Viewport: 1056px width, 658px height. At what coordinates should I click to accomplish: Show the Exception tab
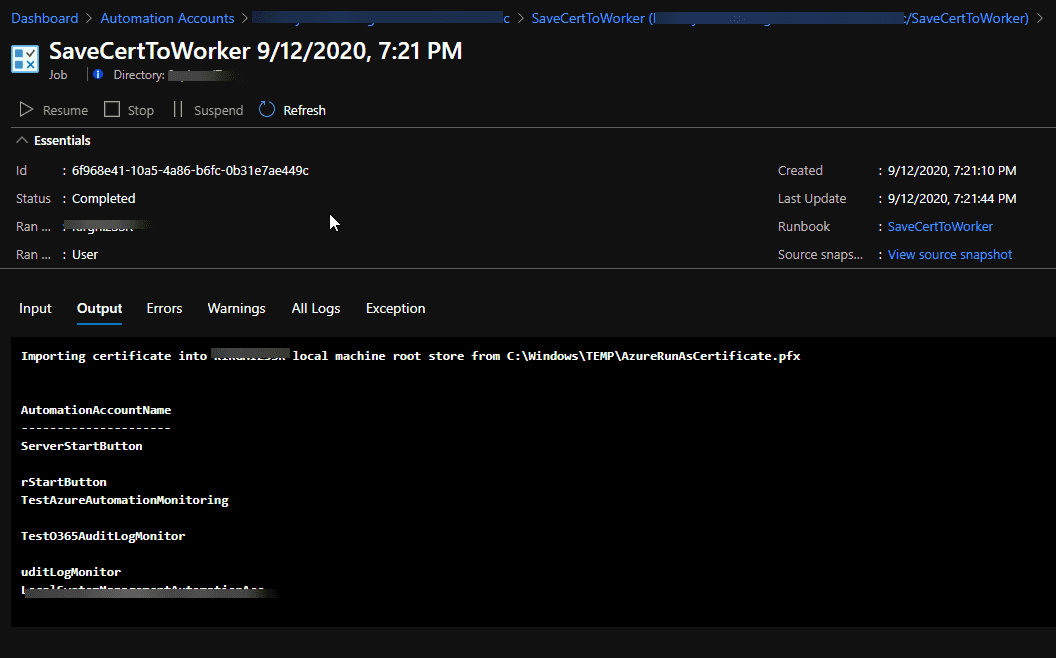395,308
